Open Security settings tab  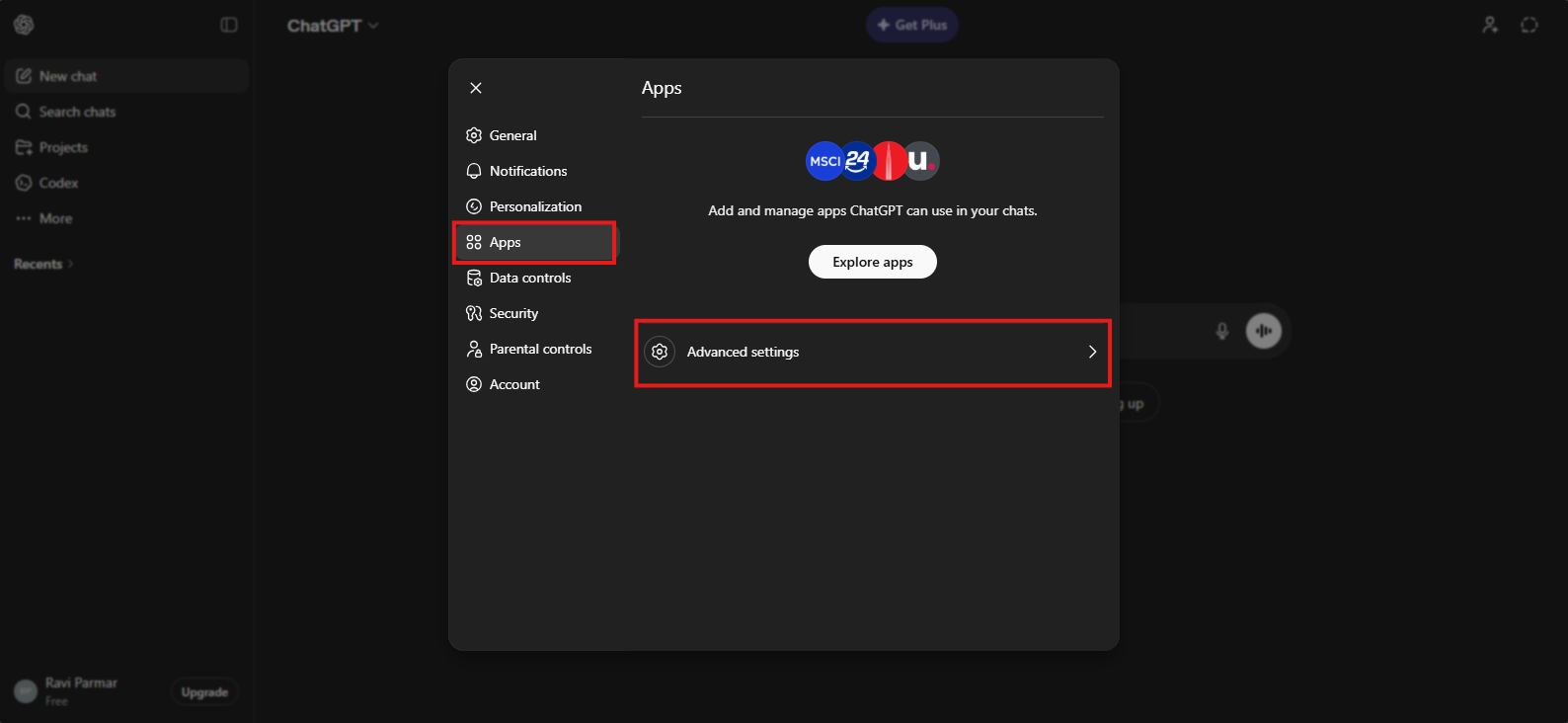pos(535,313)
